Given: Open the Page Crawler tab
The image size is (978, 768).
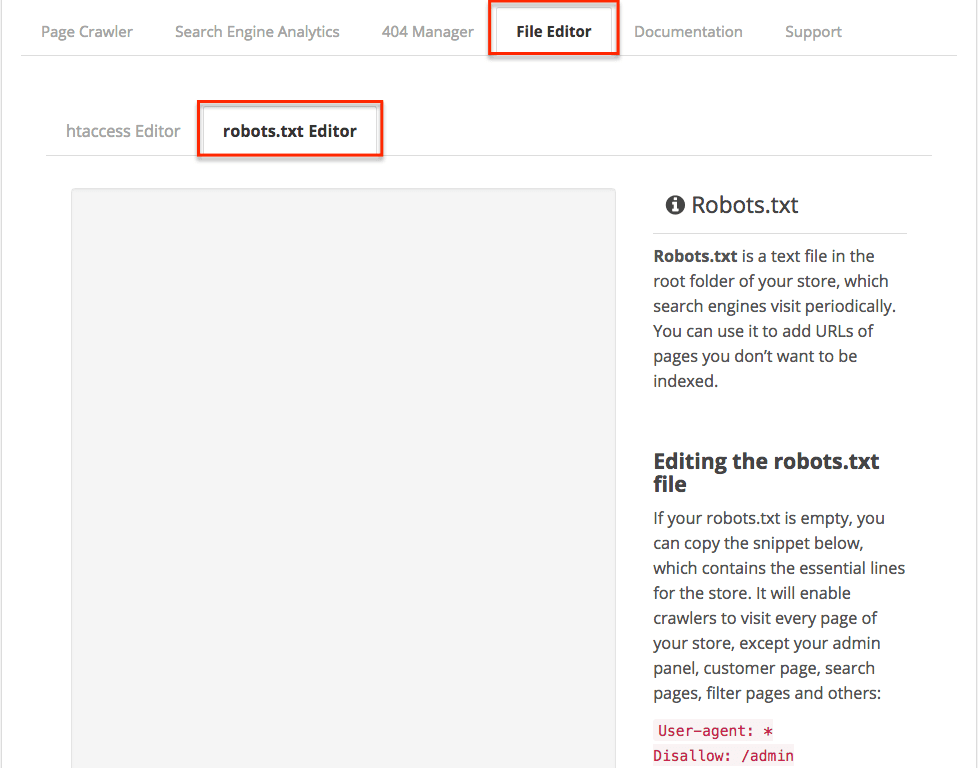Looking at the screenshot, I should (87, 32).
